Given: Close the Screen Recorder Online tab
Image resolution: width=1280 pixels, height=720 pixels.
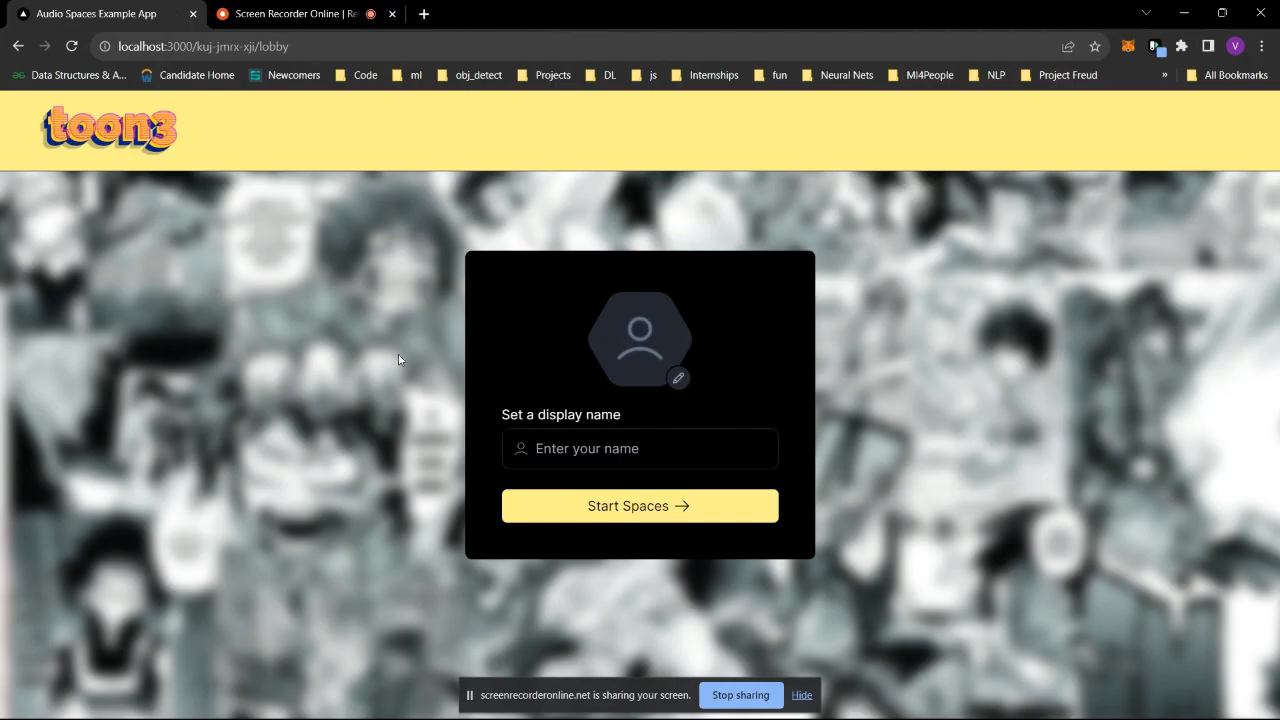Looking at the screenshot, I should [x=392, y=14].
